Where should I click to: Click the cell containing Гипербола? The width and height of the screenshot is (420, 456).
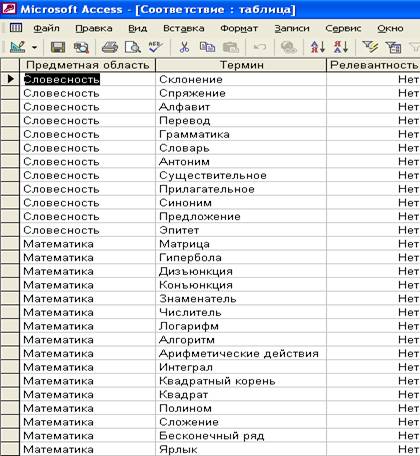tap(241, 258)
